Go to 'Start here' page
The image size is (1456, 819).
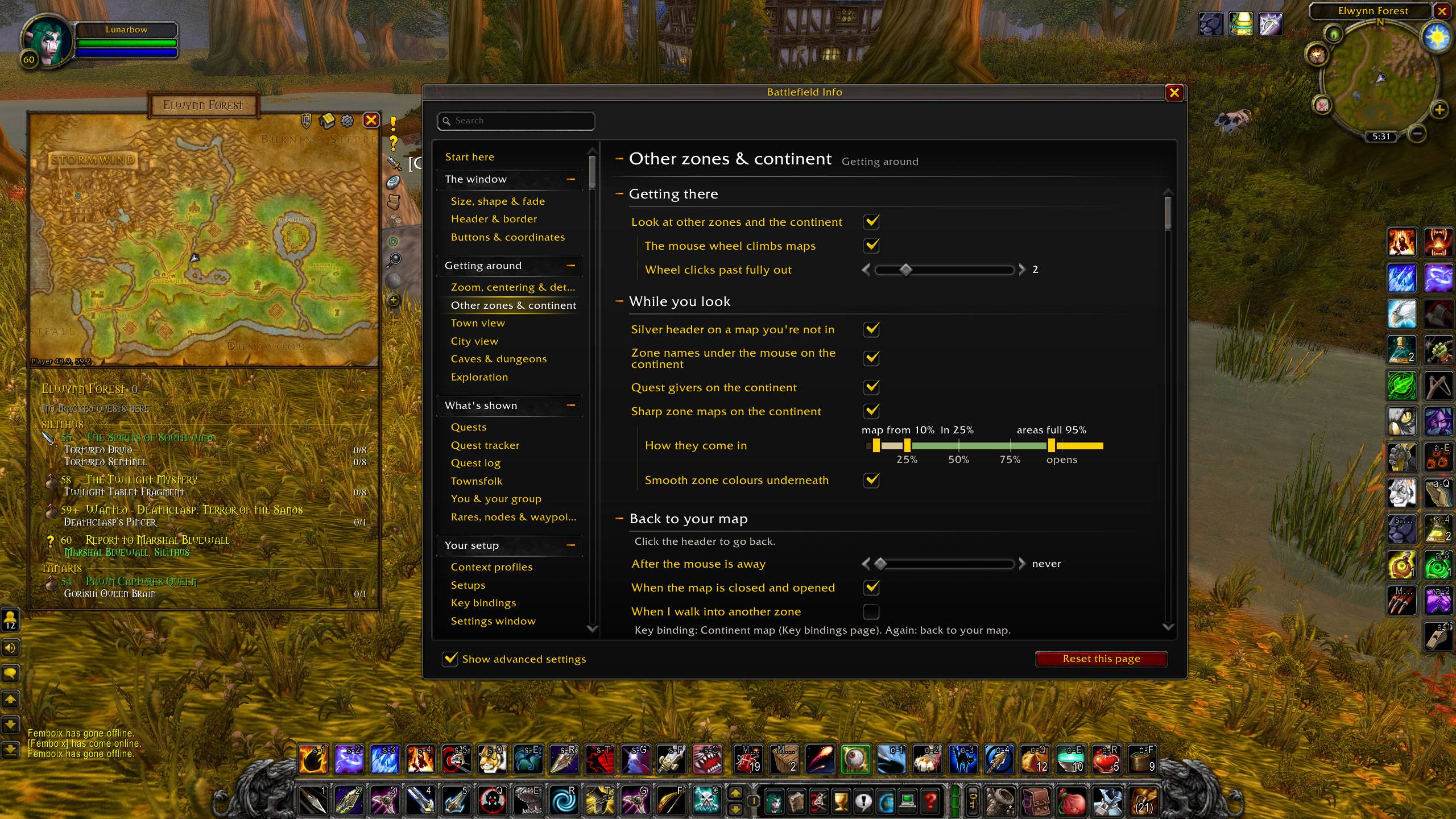(470, 157)
